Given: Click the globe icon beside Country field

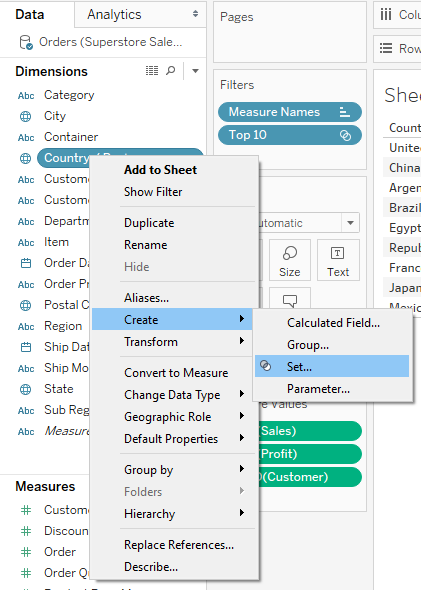Looking at the screenshot, I should tap(26, 158).
